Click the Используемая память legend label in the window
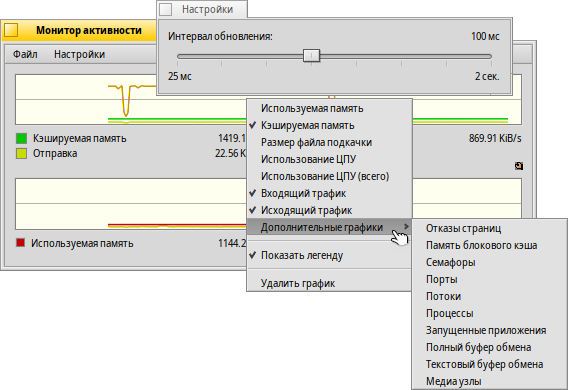The width and height of the screenshot is (568, 390). (82, 243)
